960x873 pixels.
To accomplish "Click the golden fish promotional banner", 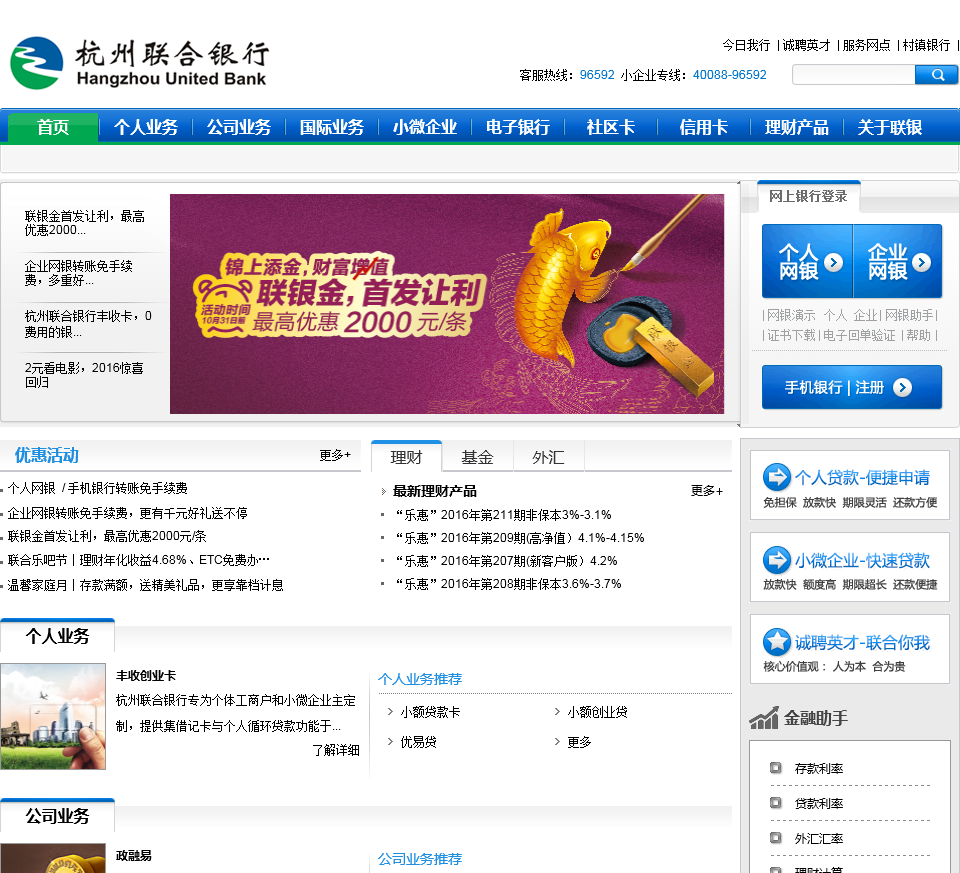I will pyautogui.click(x=447, y=304).
